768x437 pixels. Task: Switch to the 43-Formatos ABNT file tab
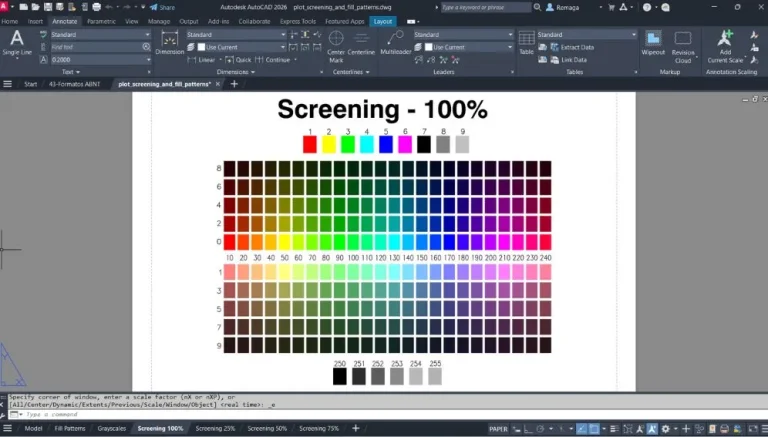(x=74, y=84)
